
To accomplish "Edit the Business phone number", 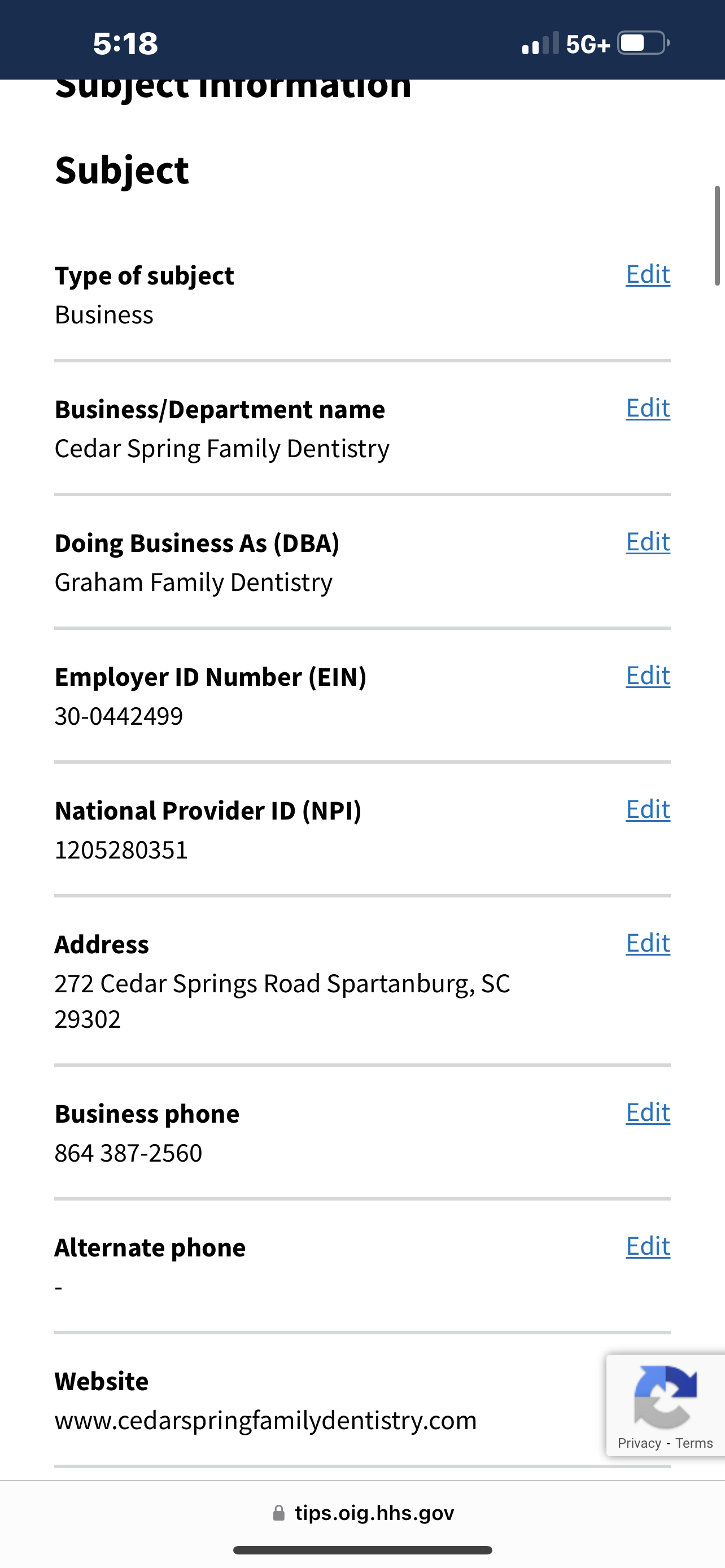I will point(648,1113).
